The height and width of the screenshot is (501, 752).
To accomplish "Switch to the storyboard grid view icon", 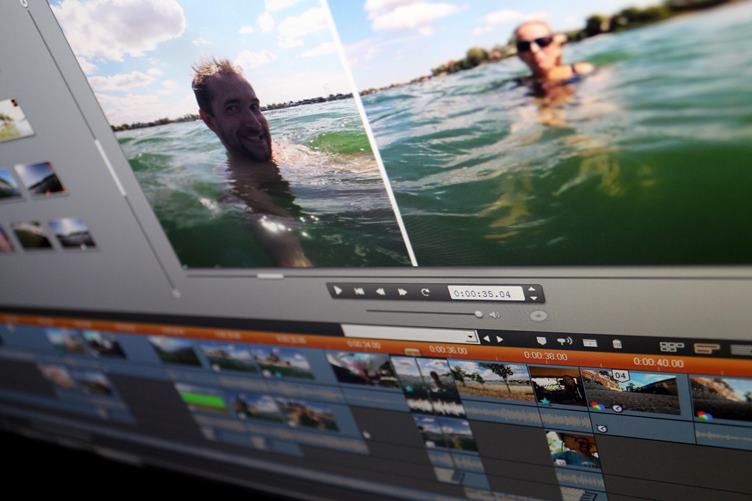I will click(671, 347).
